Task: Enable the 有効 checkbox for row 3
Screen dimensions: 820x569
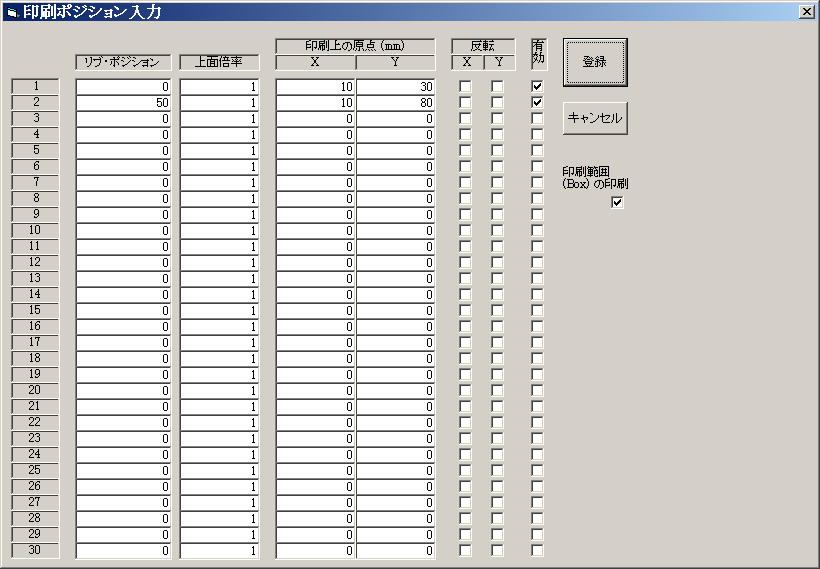Action: 537,119
